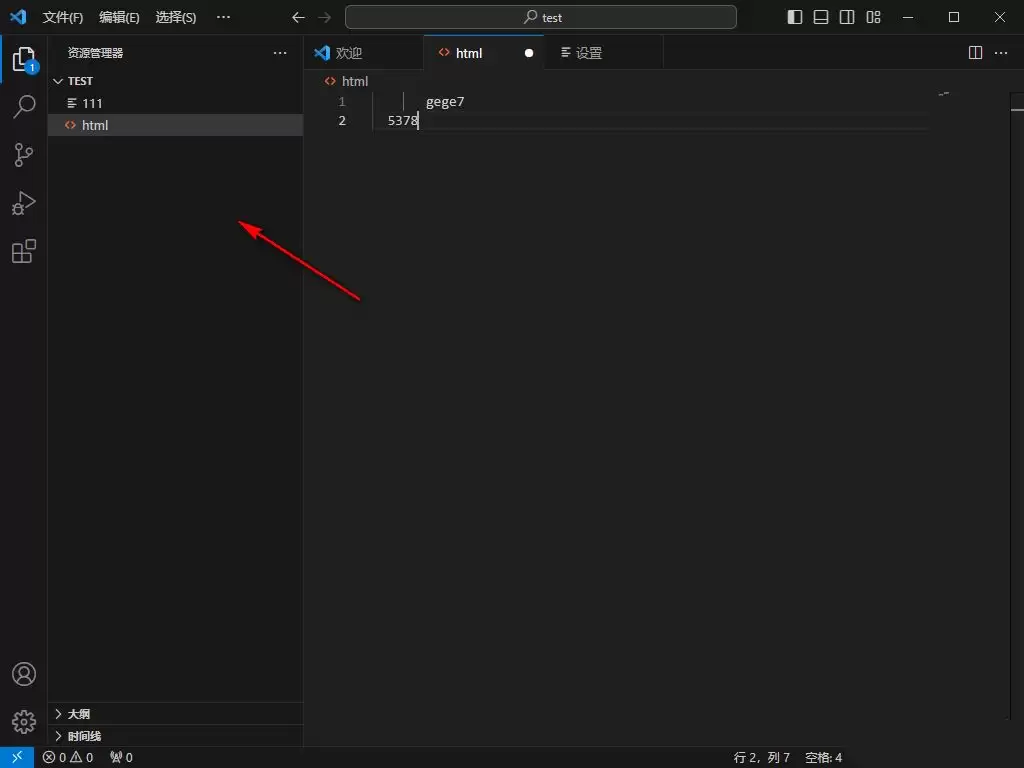Screen dimensions: 1024x768
Task: Open the Accounts icon near the bottom
Action: (x=24, y=674)
